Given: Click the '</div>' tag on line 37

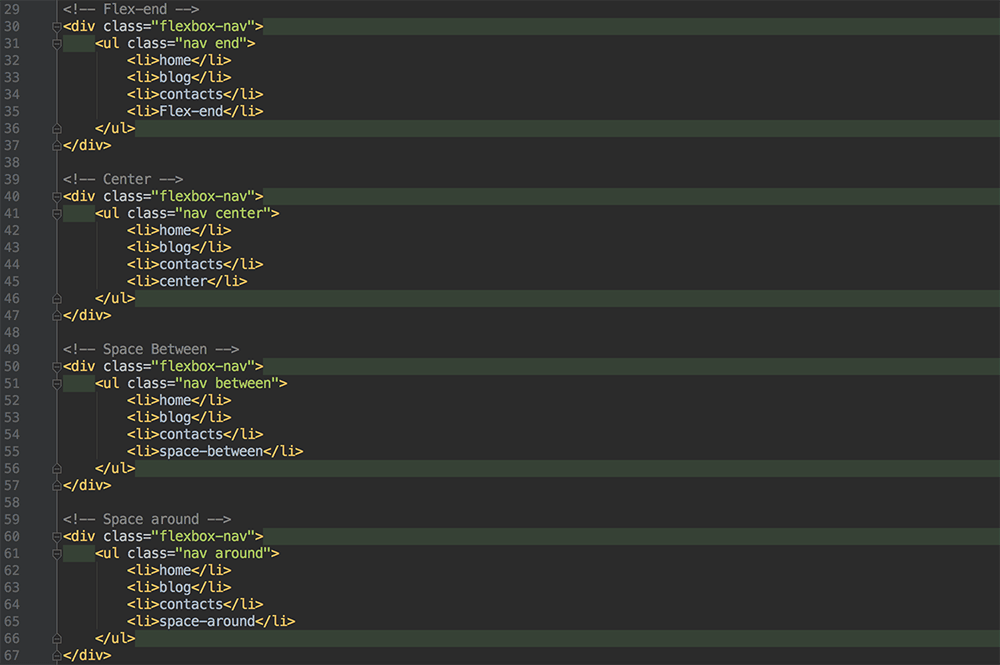Looking at the screenshot, I should pyautogui.click(x=87, y=145).
